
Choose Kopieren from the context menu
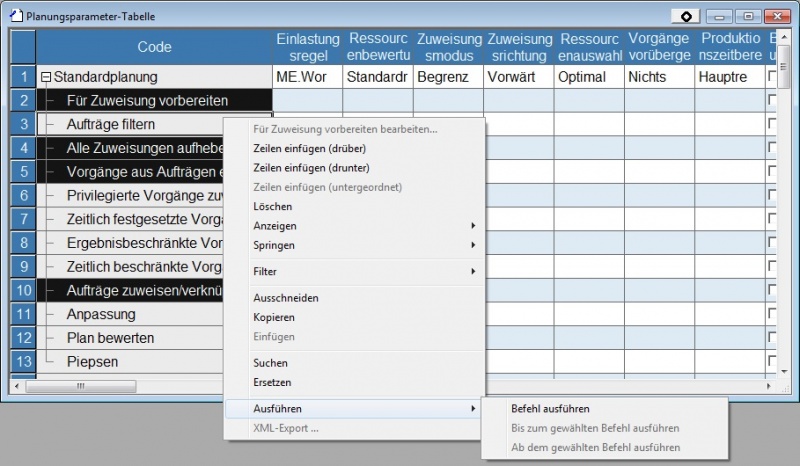tap(274, 317)
